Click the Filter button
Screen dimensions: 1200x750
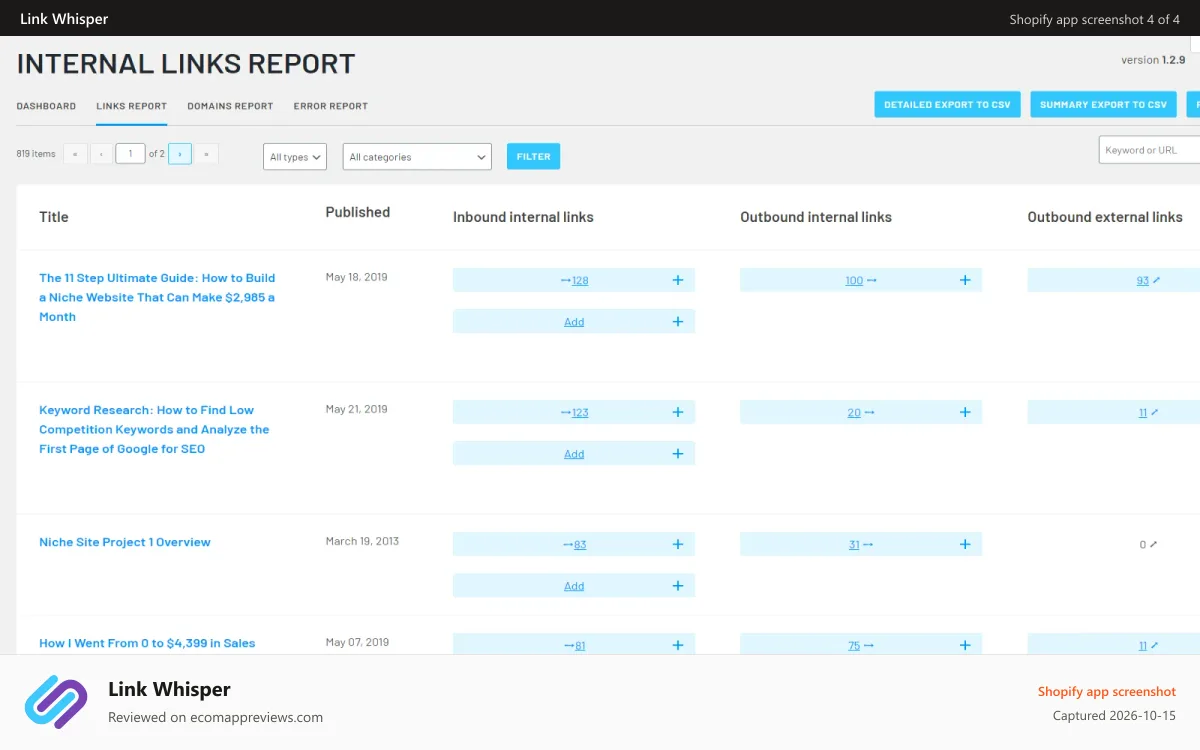point(534,156)
